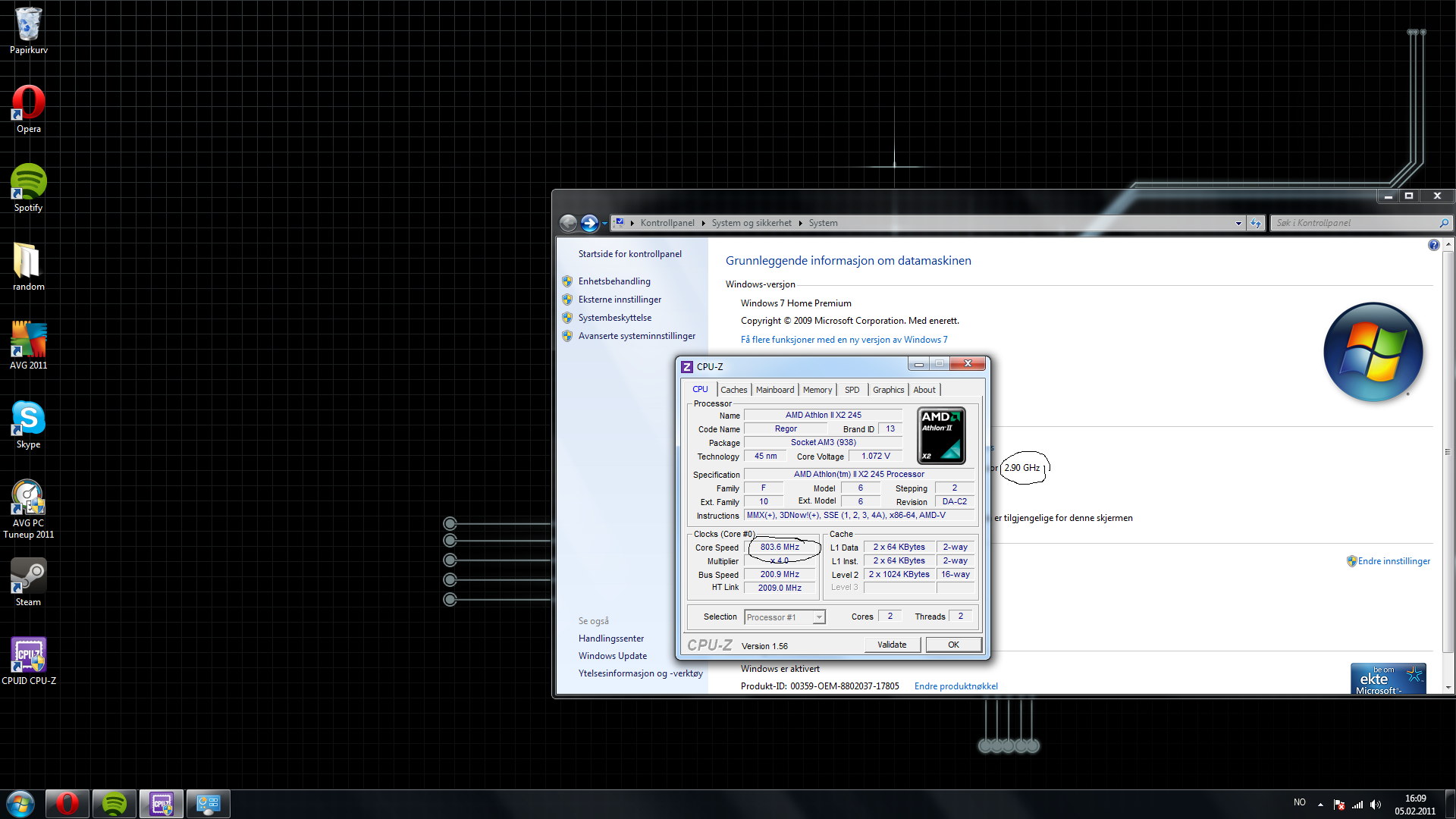The width and height of the screenshot is (1456, 819).
Task: Click Endre produktnøkkel link
Action: (956, 686)
